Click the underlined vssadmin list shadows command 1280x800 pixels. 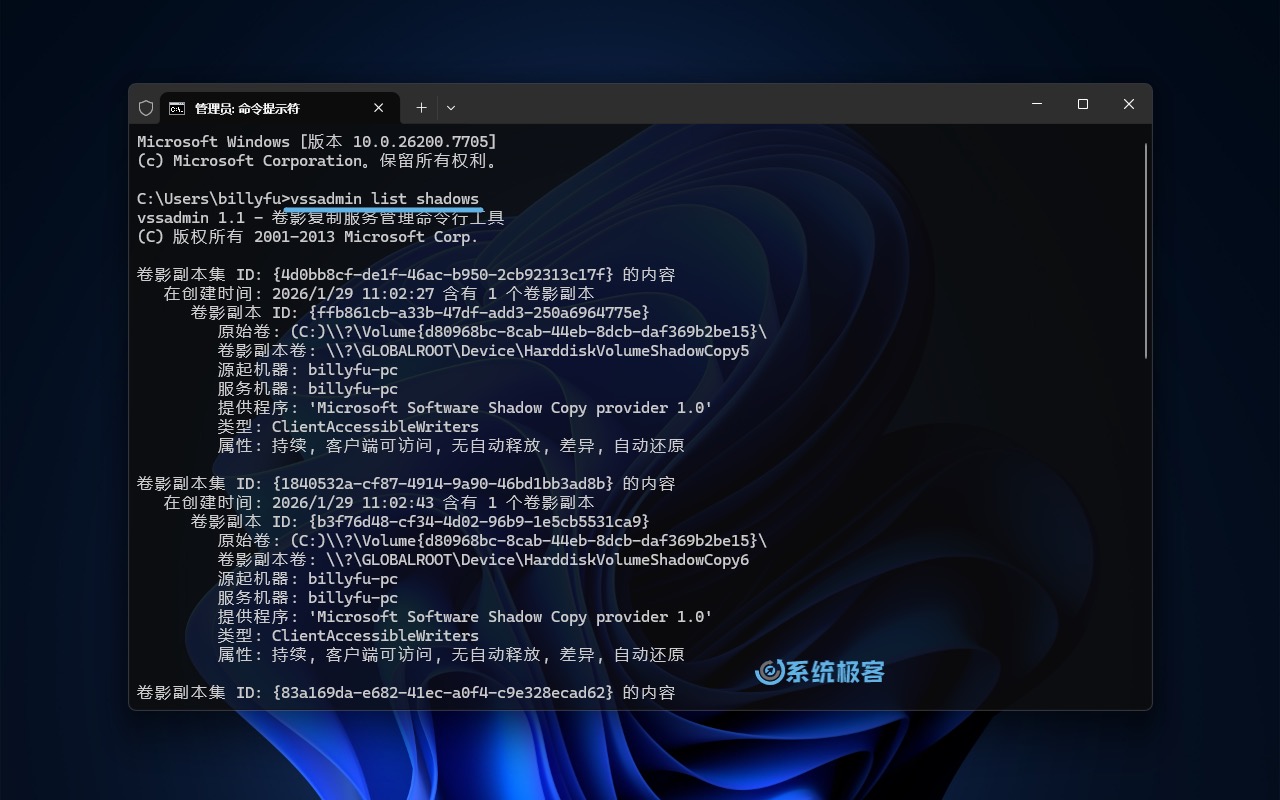(x=384, y=198)
